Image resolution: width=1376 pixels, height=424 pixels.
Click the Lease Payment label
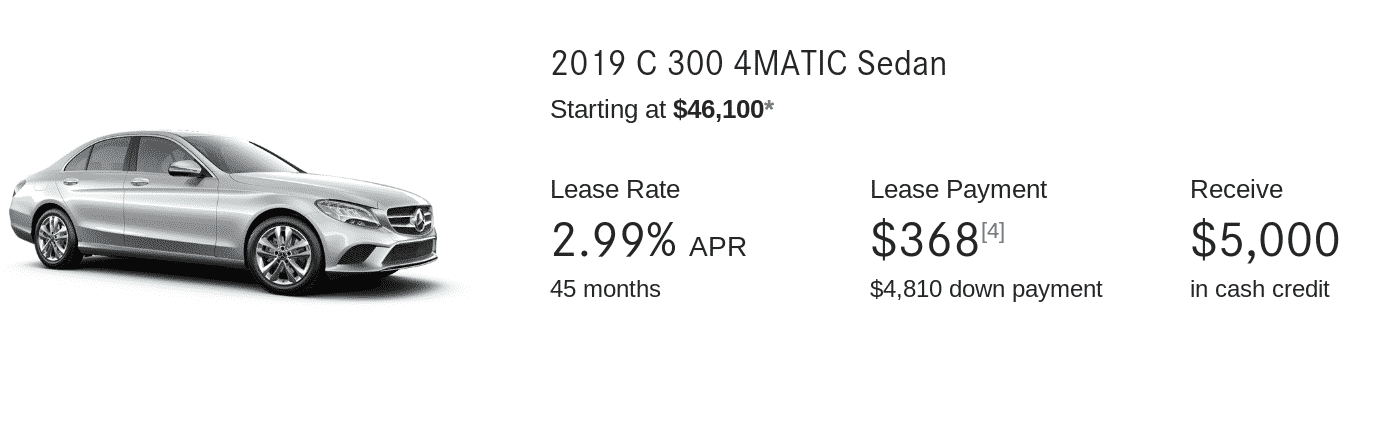957,190
